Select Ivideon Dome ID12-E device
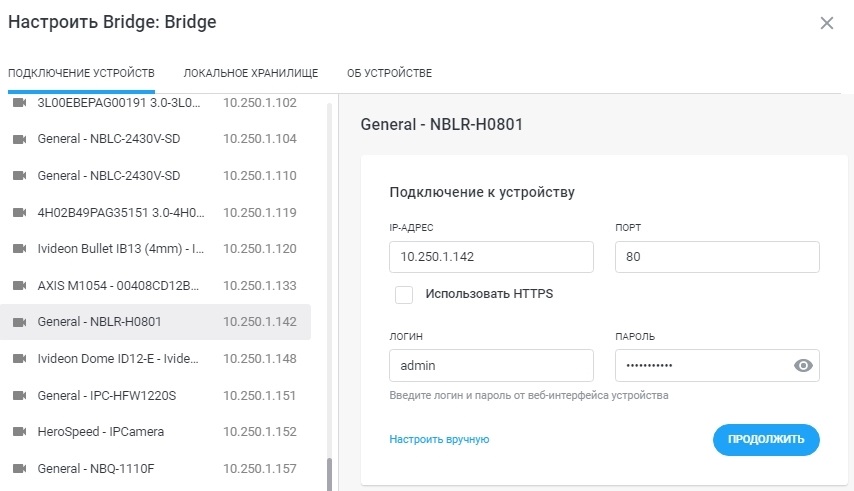 [x=118, y=359]
